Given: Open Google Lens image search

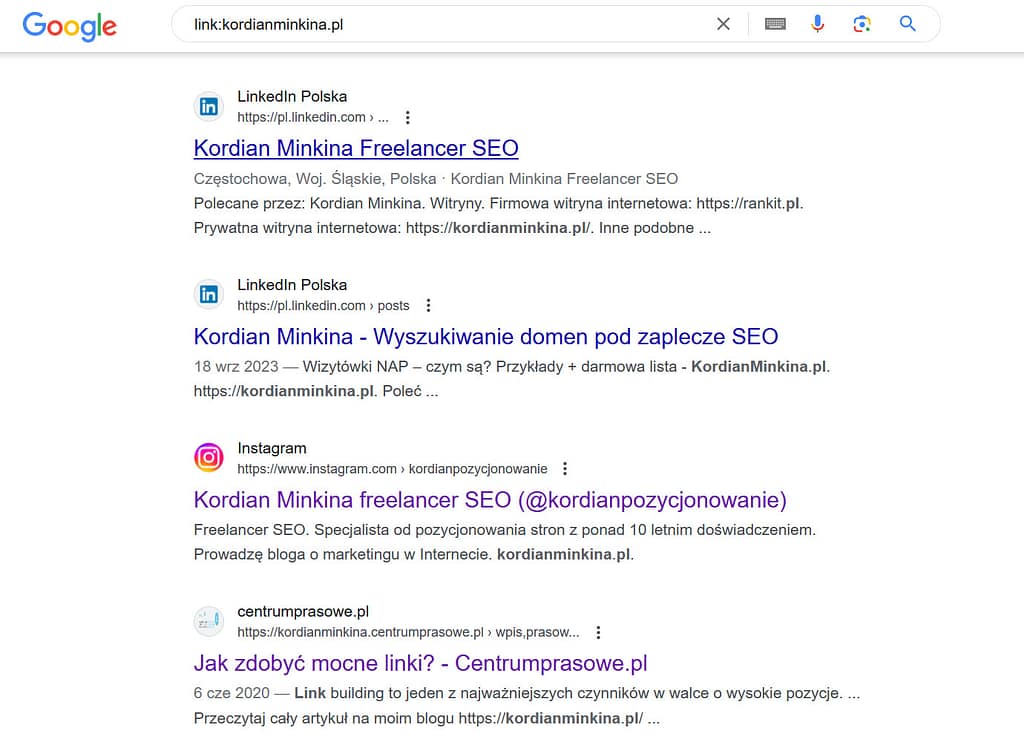Looking at the screenshot, I should 862,23.
